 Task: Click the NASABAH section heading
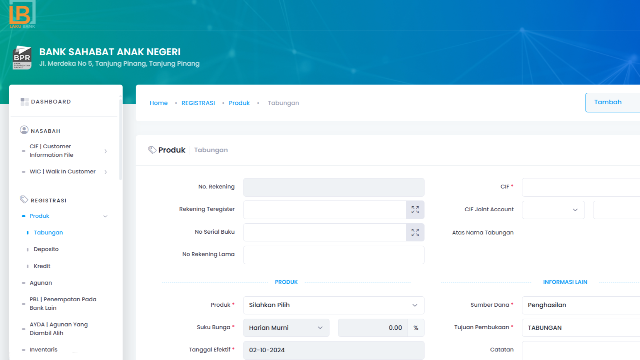45,131
